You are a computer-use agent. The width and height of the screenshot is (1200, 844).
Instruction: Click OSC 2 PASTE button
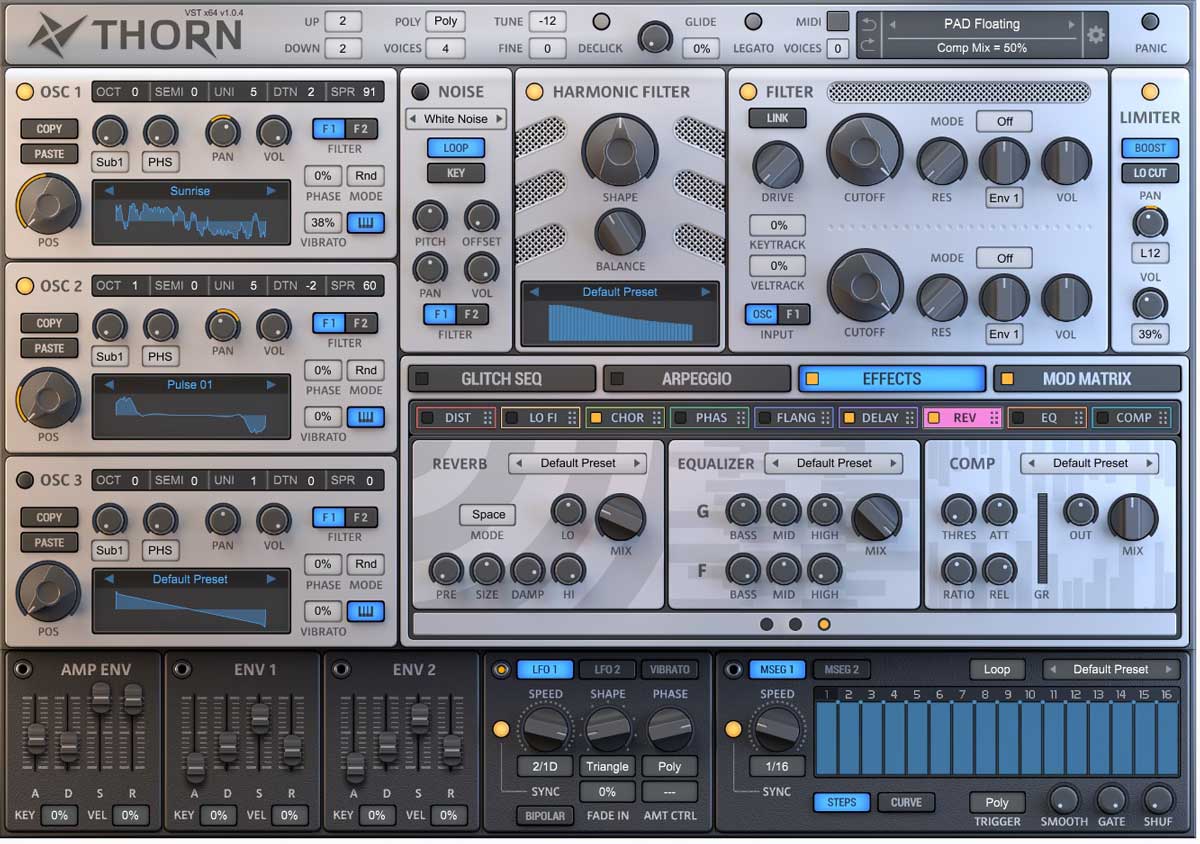tap(50, 348)
